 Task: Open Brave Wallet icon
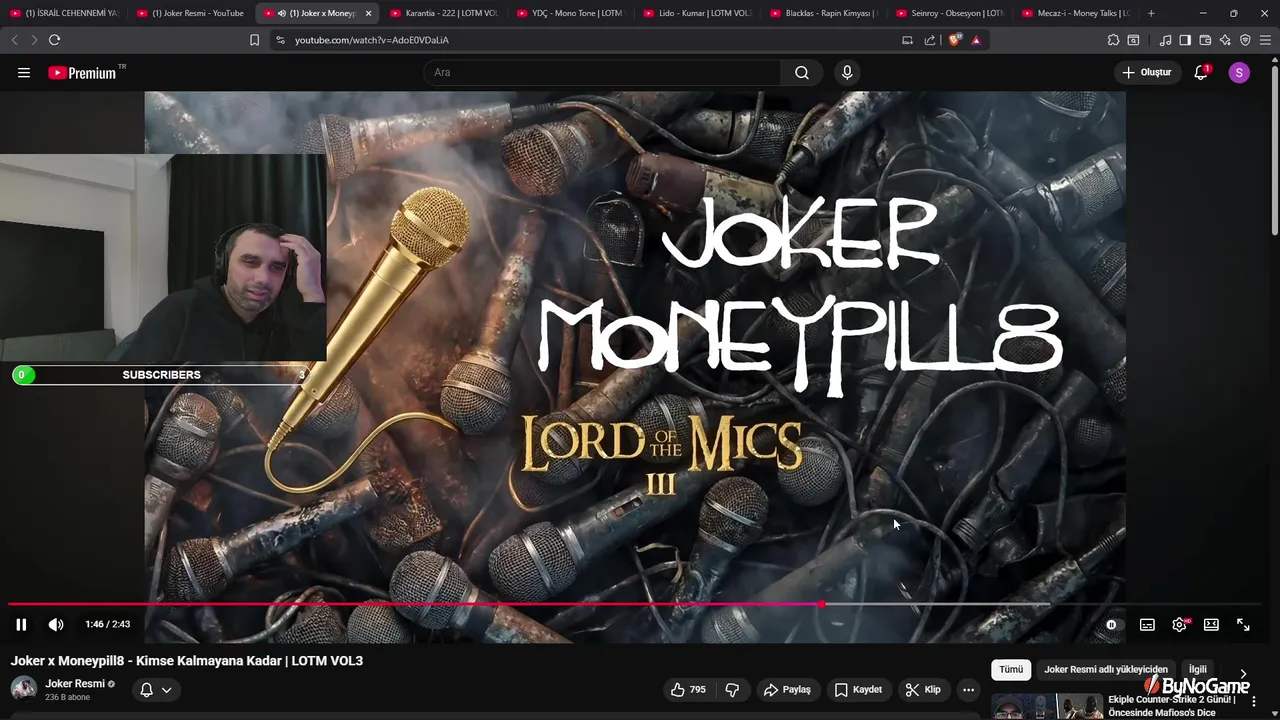pyautogui.click(x=1205, y=40)
